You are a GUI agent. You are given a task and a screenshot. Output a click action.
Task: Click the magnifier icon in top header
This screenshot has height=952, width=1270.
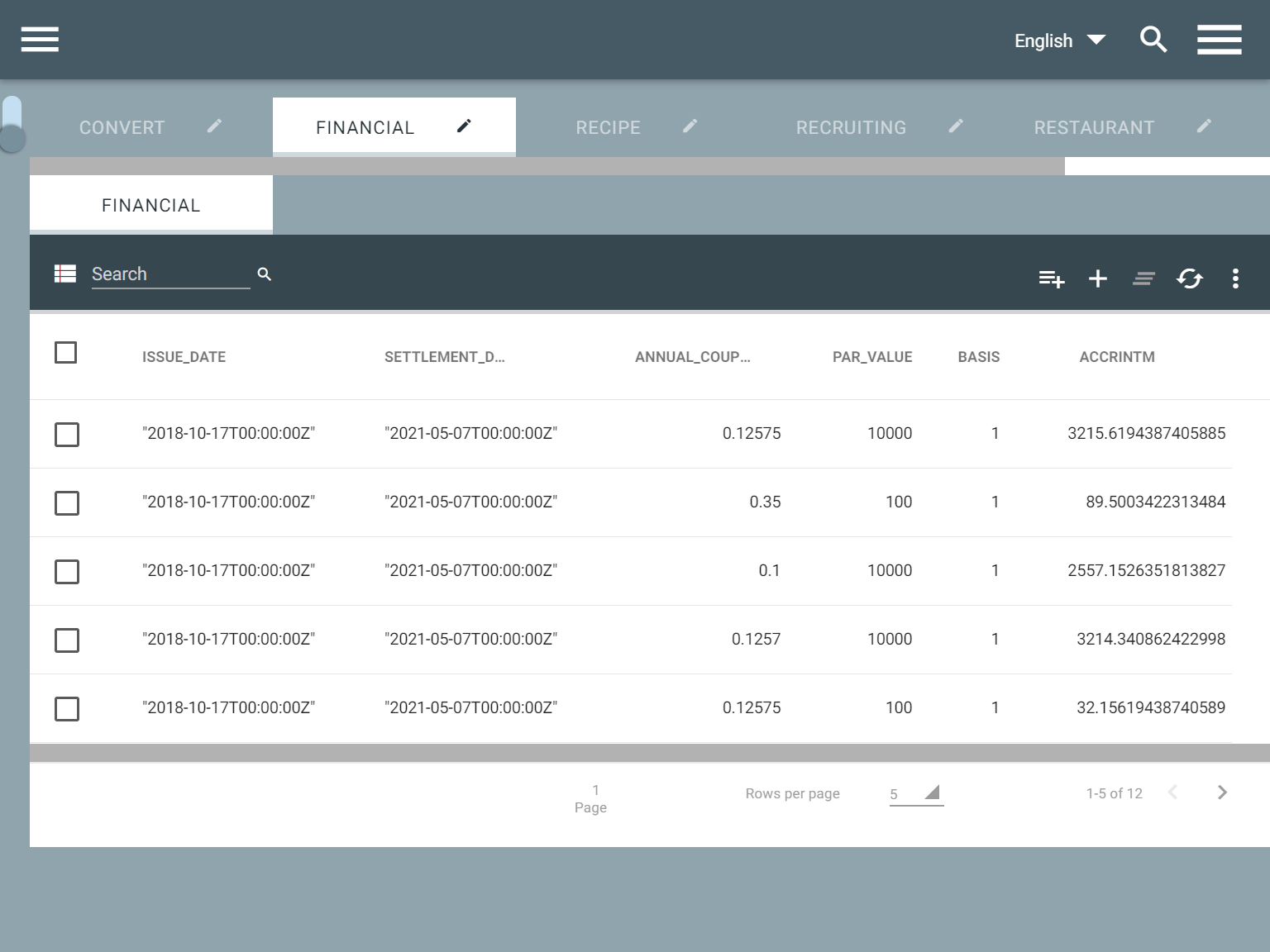pyautogui.click(x=1153, y=39)
